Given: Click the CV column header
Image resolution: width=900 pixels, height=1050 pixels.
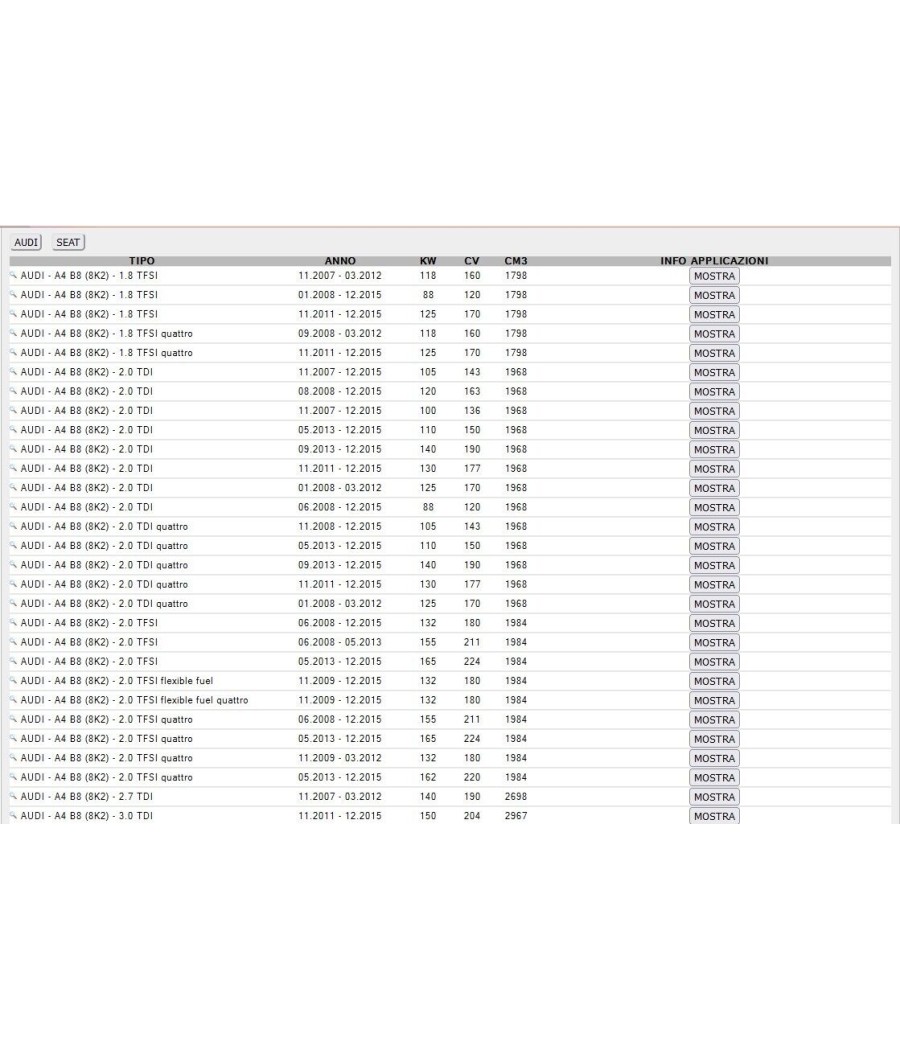Looking at the screenshot, I should pyautogui.click(x=471, y=261).
